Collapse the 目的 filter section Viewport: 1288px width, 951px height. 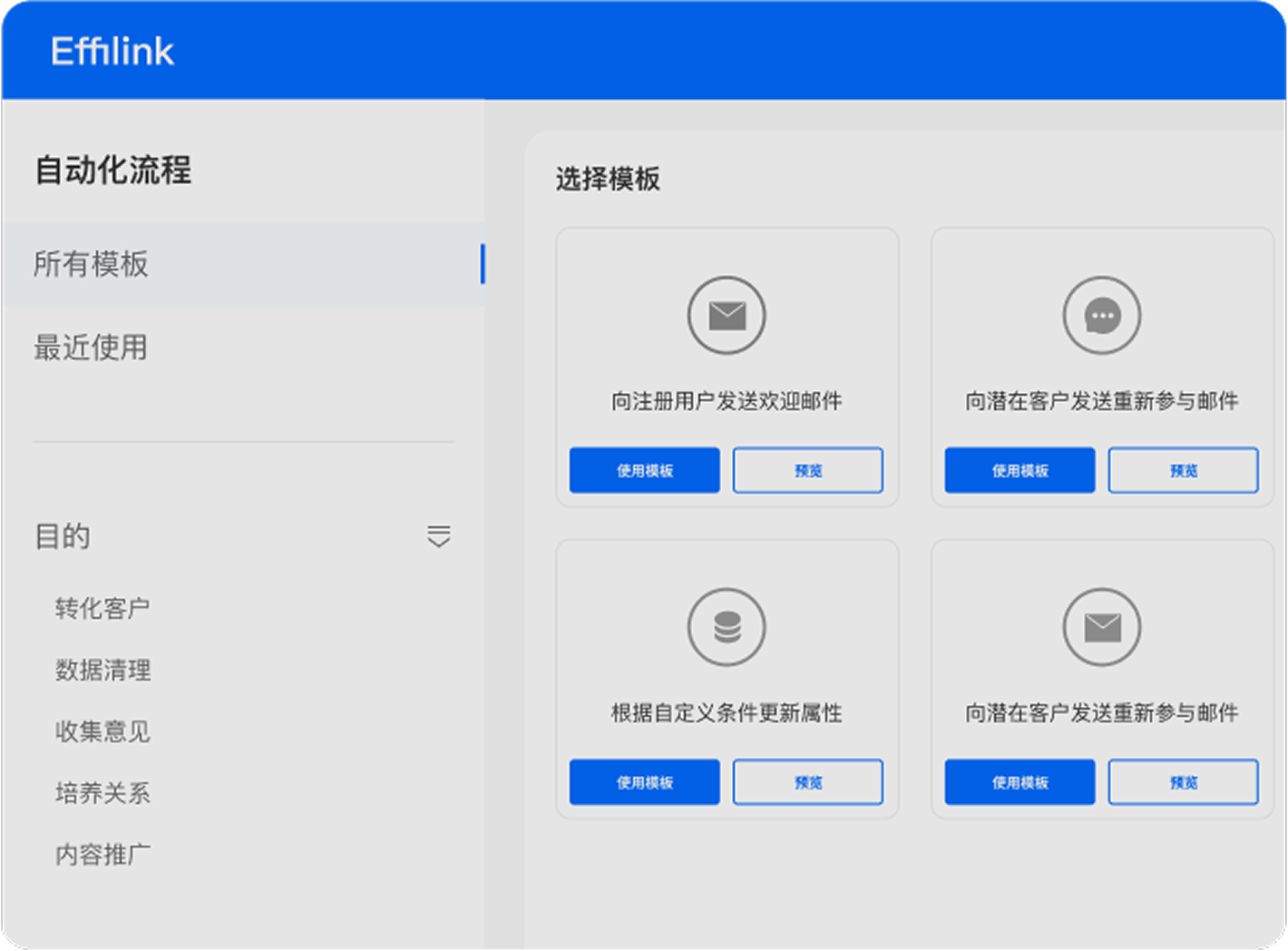click(438, 536)
